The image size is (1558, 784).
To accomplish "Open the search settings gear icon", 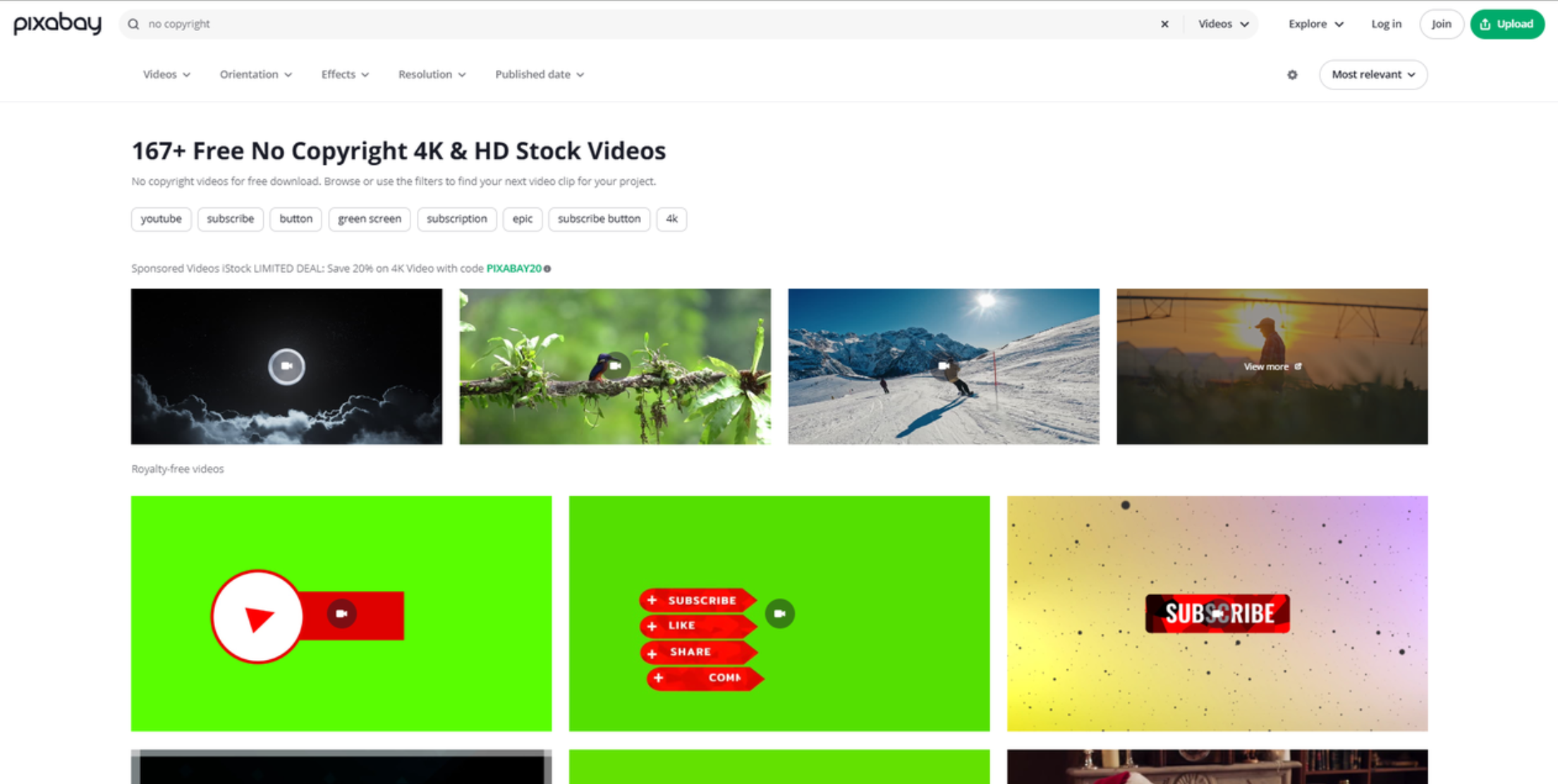I will pyautogui.click(x=1292, y=75).
